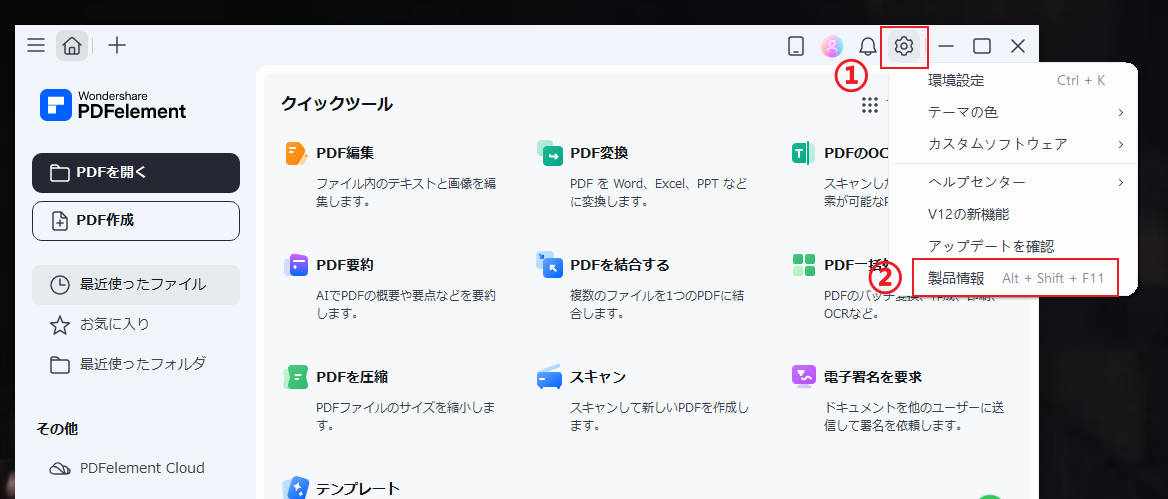Click 'ファイル内のテキストと画像を編集します' description
The image size is (1168, 499).
406,192
